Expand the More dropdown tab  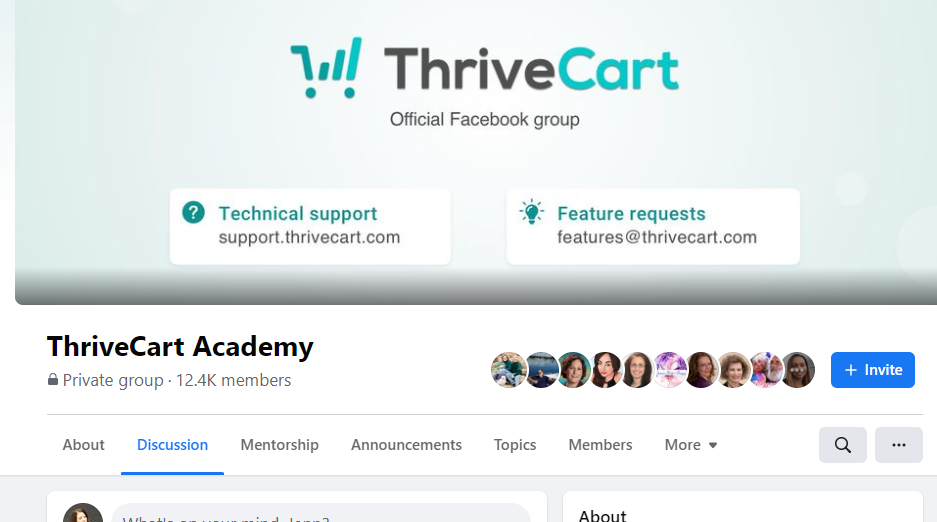click(690, 445)
